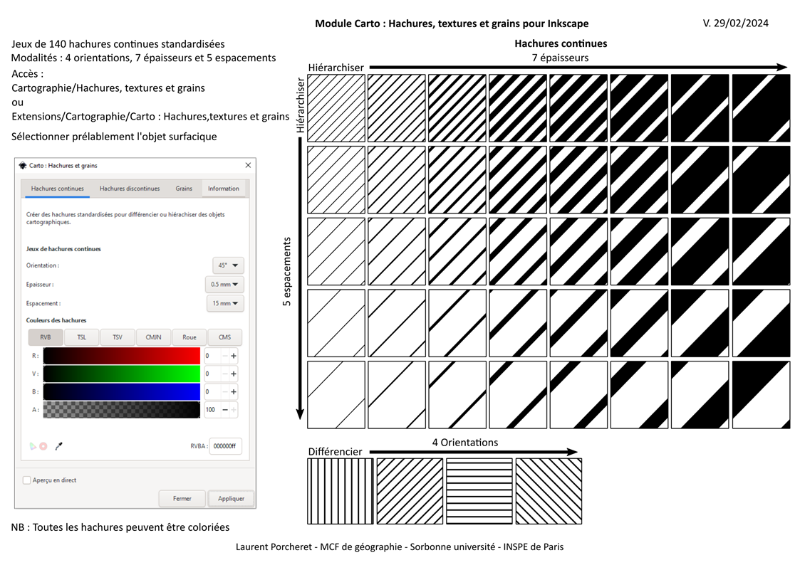Image resolution: width=800 pixels, height=565 pixels.
Task: Click the RVBA hex value field
Action: [225, 446]
